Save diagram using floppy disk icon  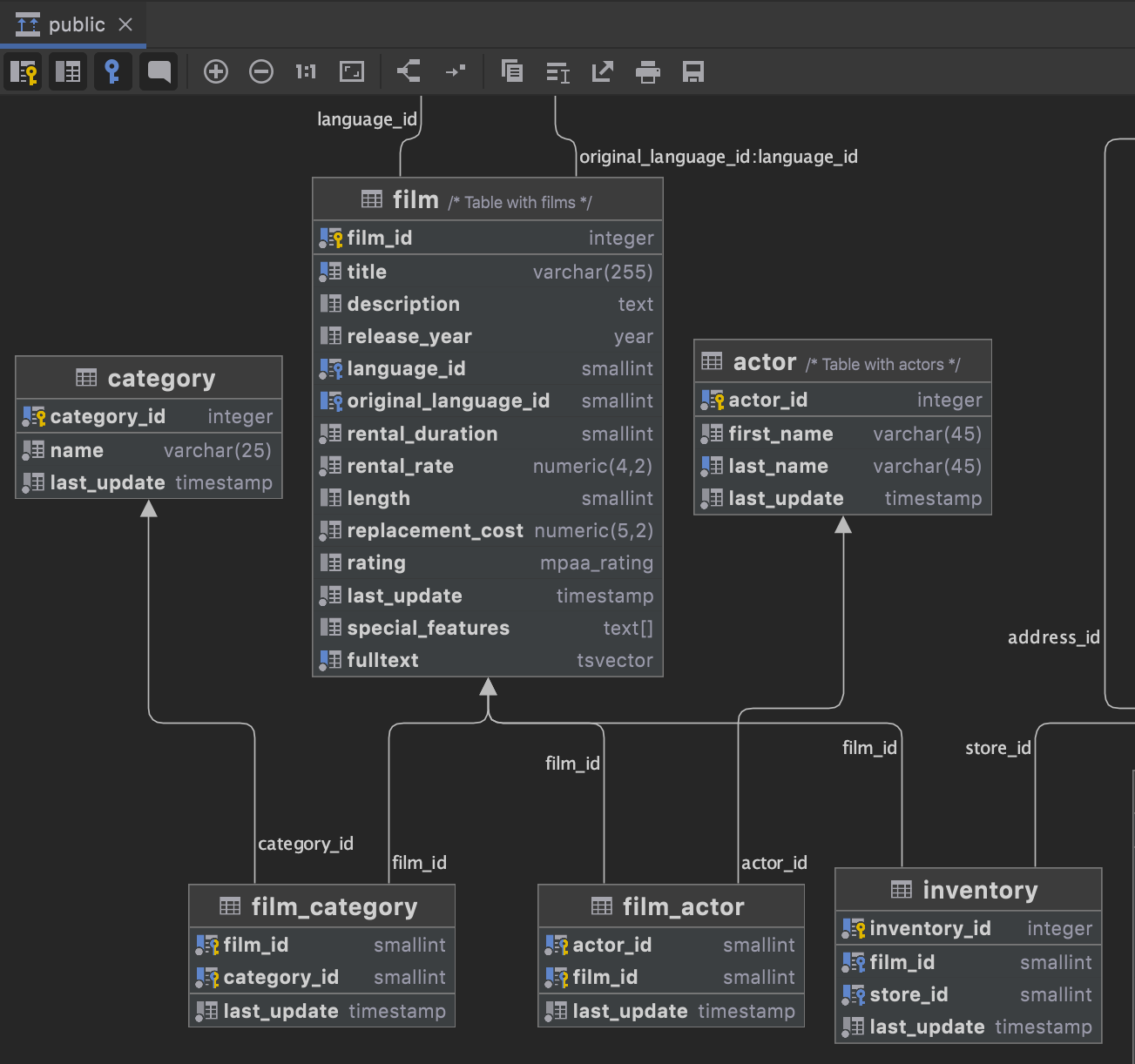pyautogui.click(x=692, y=71)
